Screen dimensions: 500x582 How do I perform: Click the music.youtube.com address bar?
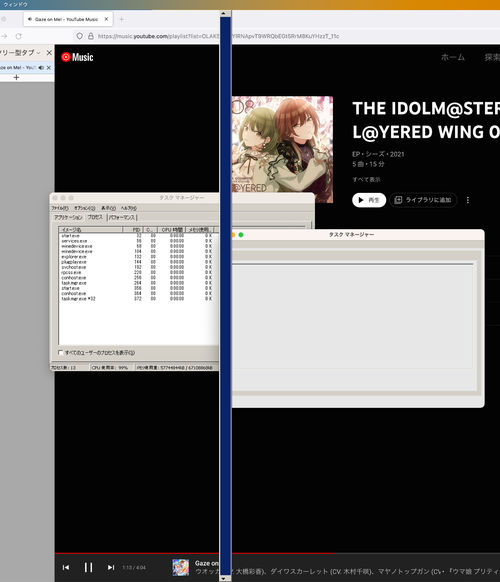(x=218, y=36)
